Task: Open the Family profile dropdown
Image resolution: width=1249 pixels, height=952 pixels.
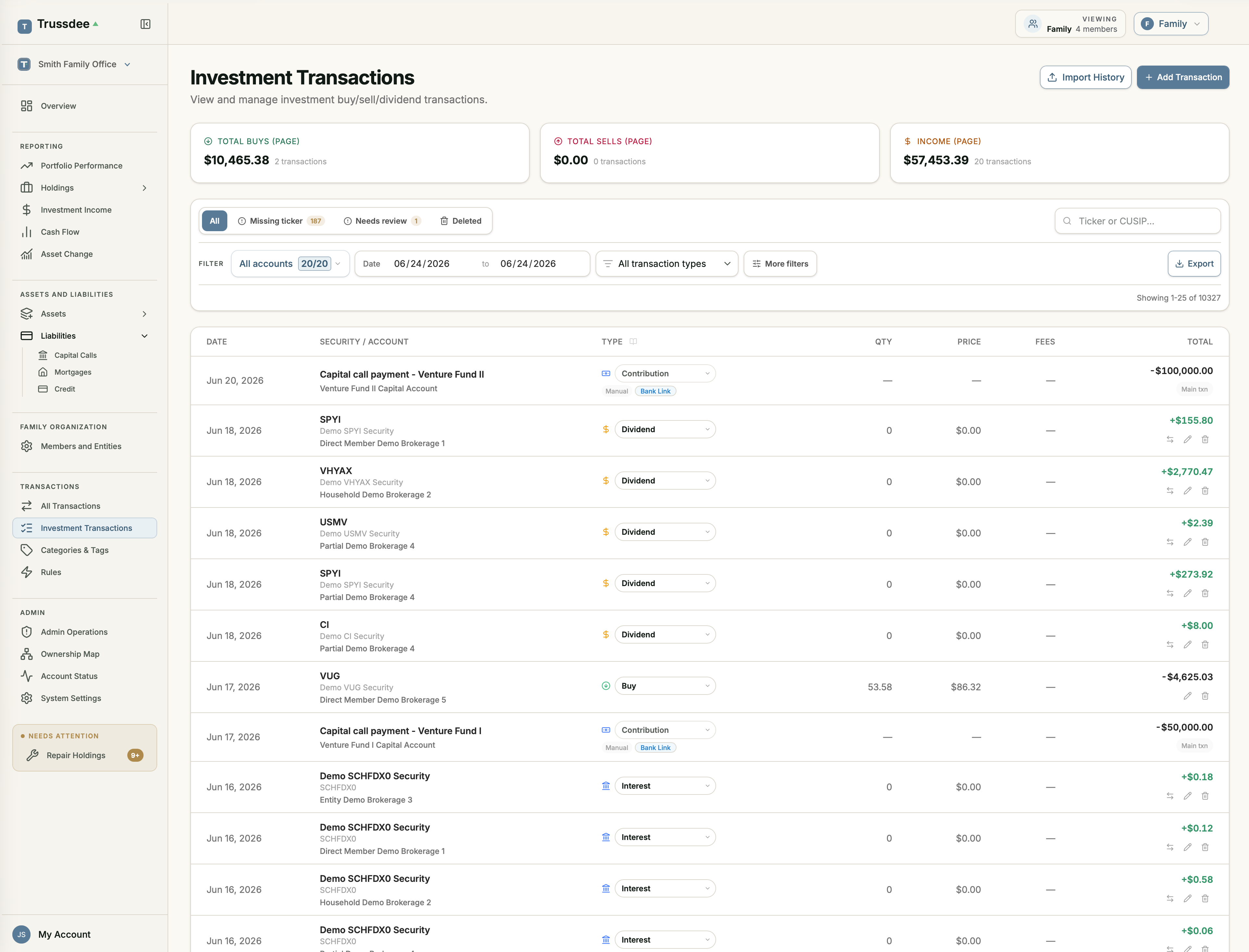Action: pyautogui.click(x=1171, y=24)
